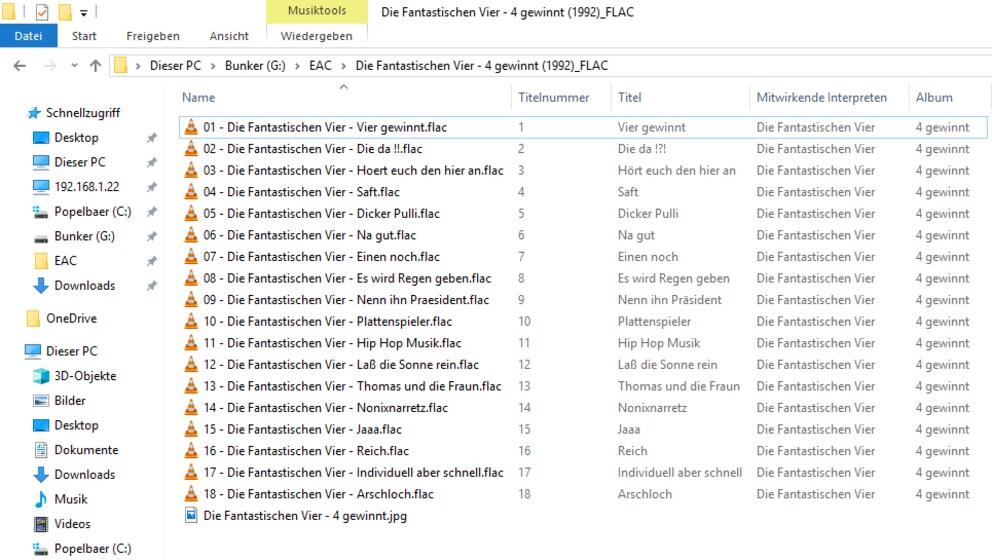Click the folder icon in the address bar

click(x=120, y=65)
